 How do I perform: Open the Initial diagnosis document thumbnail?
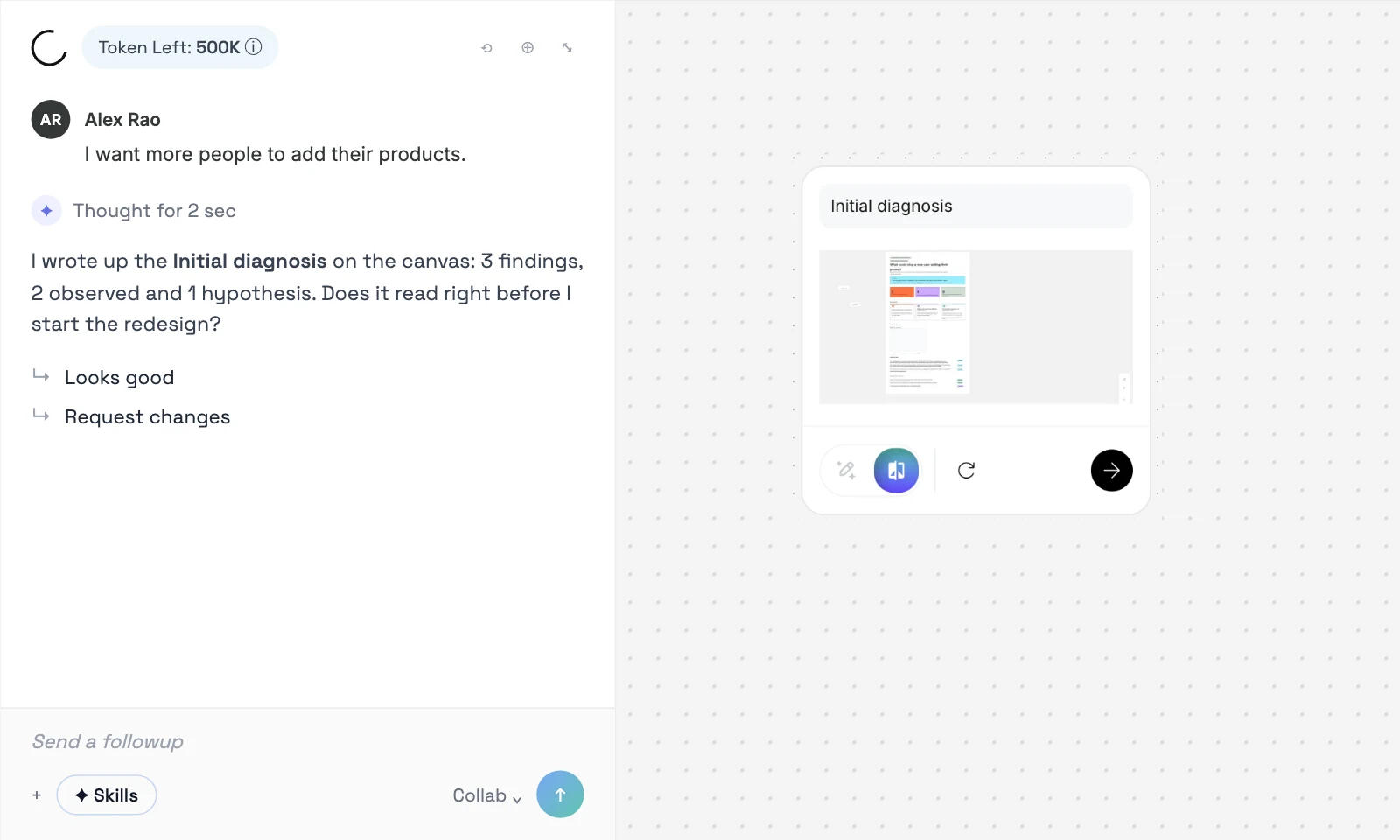[x=976, y=327]
